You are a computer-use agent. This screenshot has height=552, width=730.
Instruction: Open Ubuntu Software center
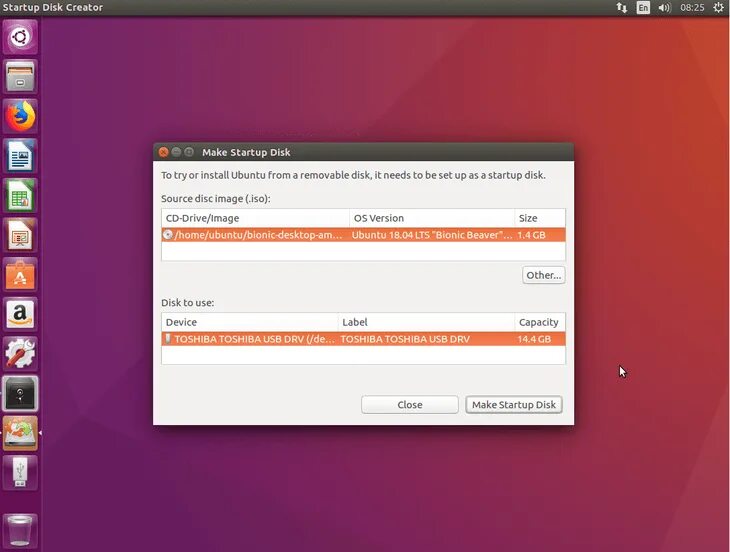click(x=20, y=275)
